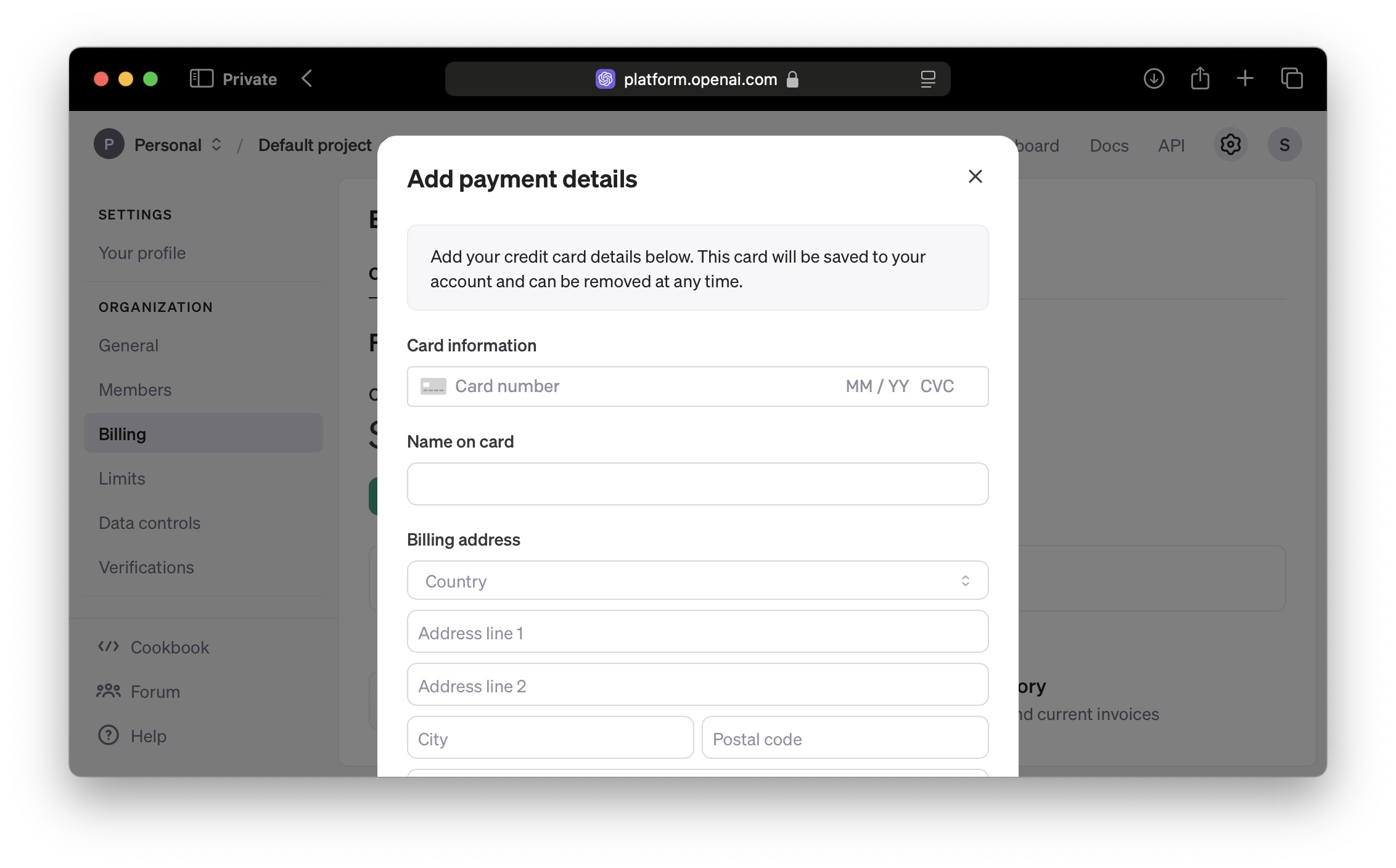Open the user avatar S menu
The image size is (1396, 868).
(1284, 145)
